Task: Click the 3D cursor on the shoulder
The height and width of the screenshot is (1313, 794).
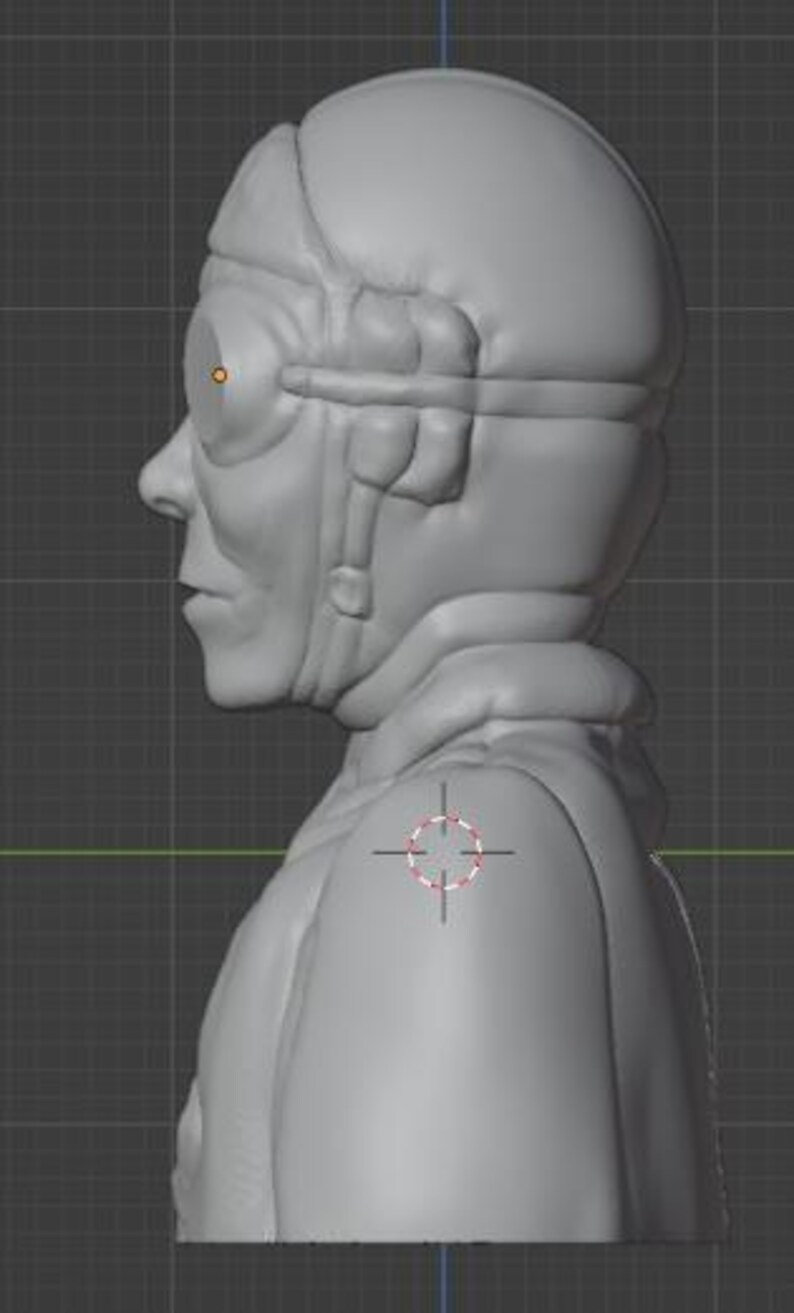Action: click(444, 853)
